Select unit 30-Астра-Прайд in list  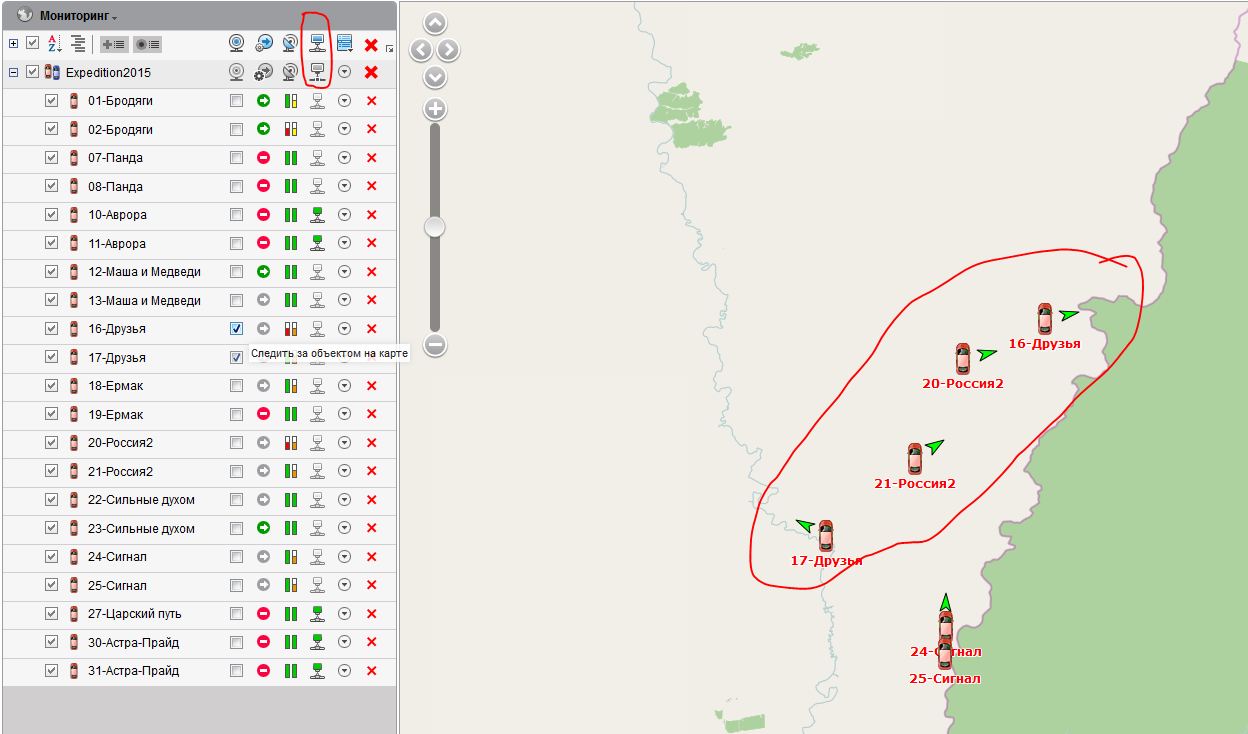(133, 642)
